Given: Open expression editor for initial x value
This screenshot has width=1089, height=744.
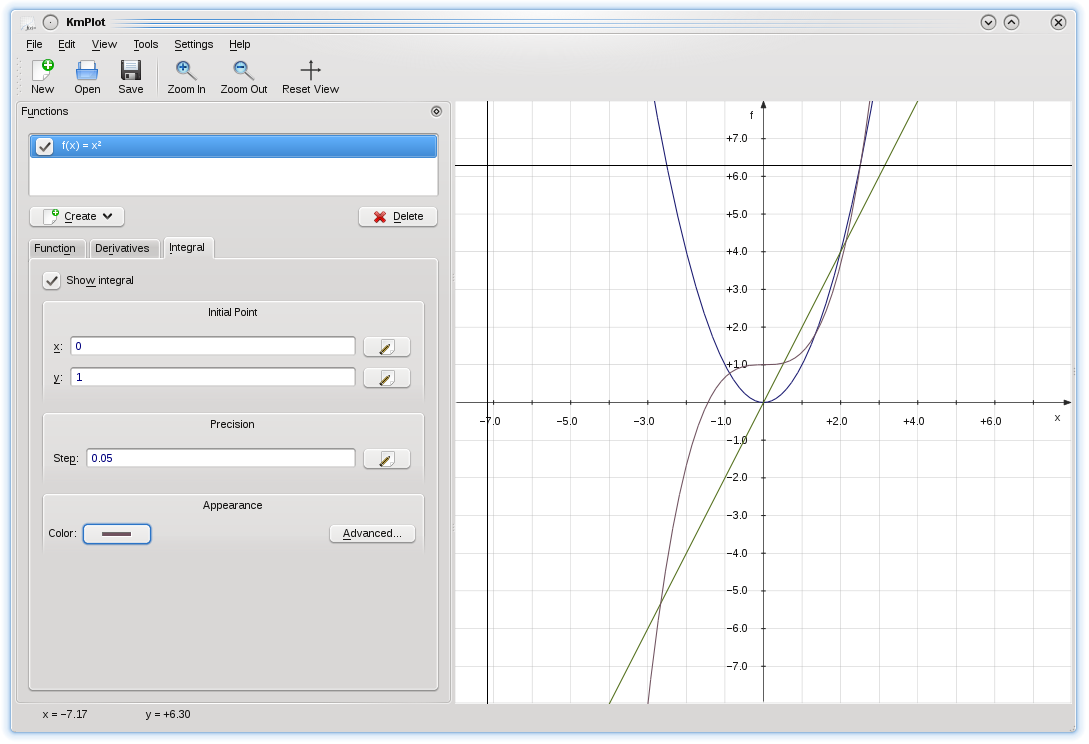Looking at the screenshot, I should click(386, 347).
